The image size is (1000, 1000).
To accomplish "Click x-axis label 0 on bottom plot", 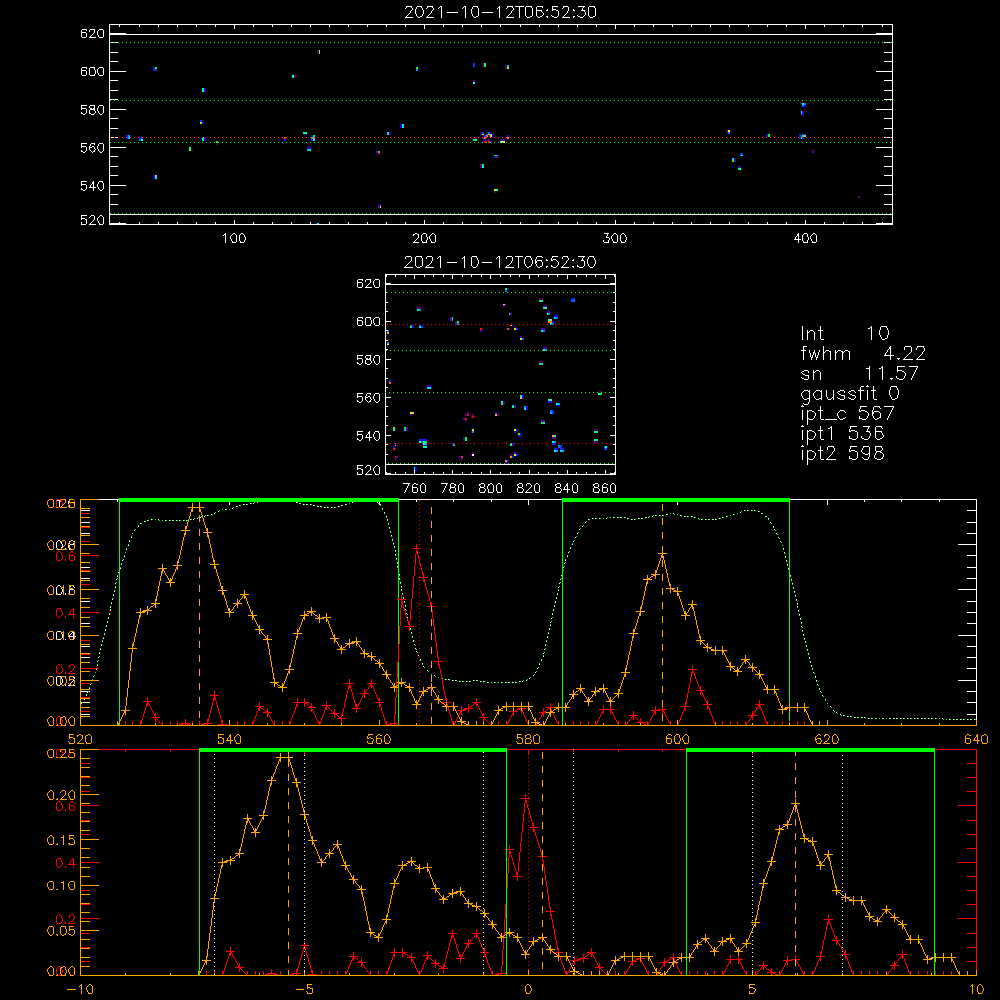I will 528,990.
